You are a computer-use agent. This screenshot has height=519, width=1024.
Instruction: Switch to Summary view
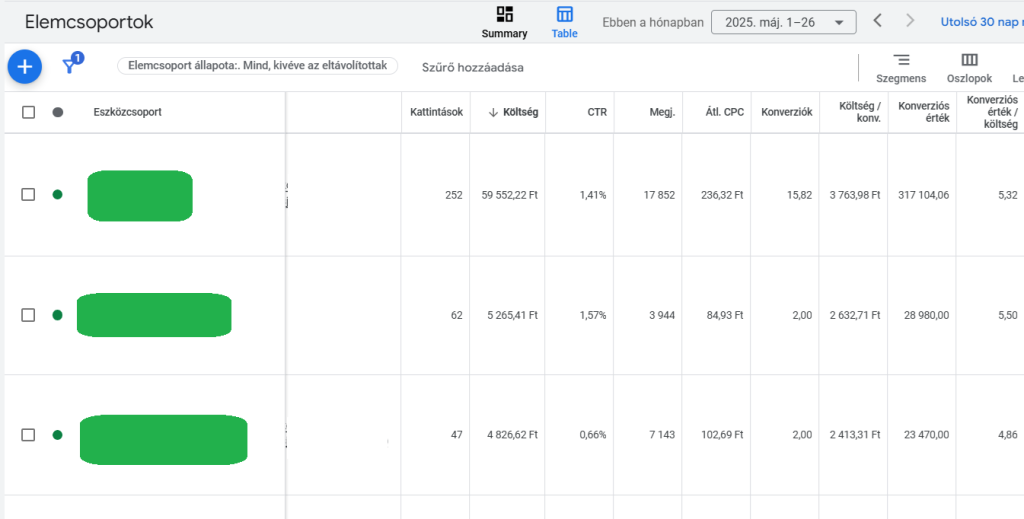tap(504, 22)
